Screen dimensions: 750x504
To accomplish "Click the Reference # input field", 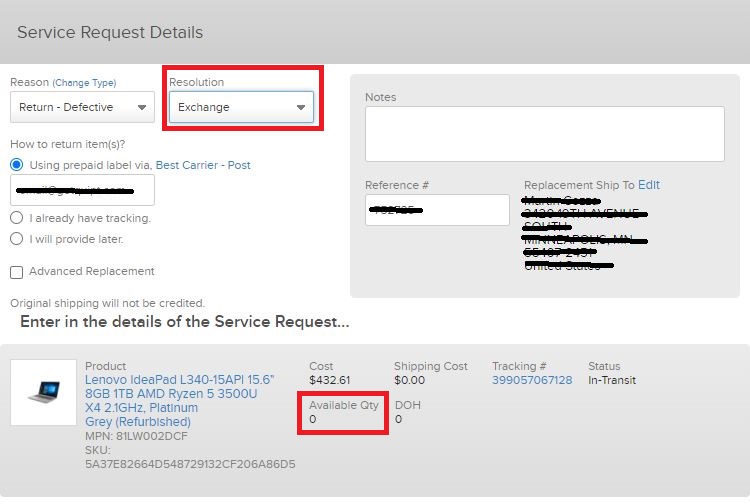I will 437,210.
